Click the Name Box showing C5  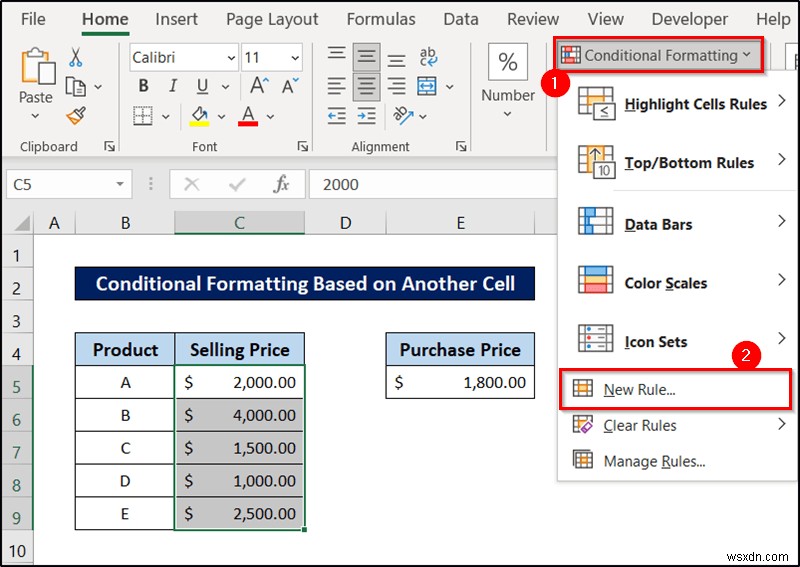69,184
